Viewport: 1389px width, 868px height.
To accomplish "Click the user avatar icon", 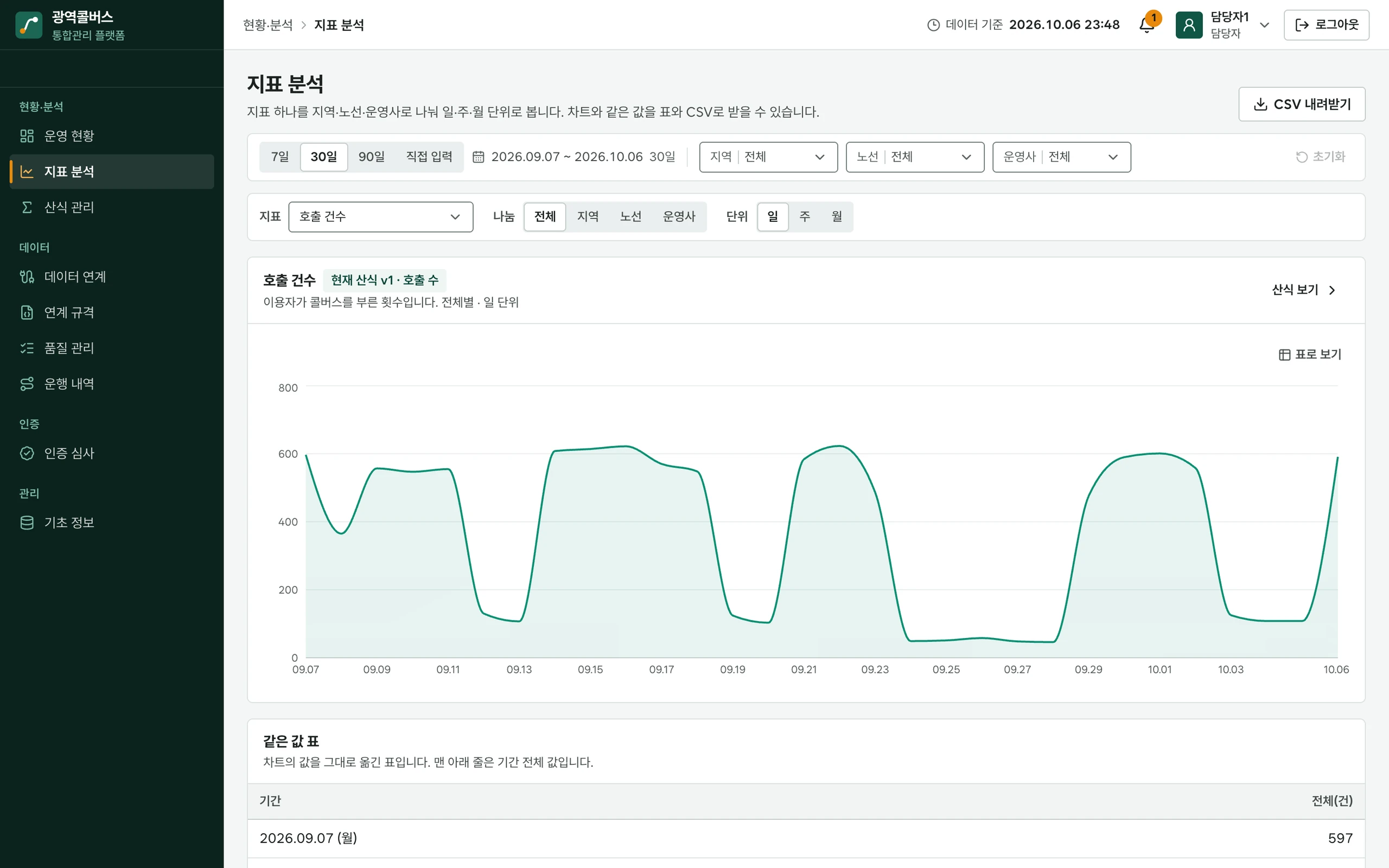I will coord(1189,25).
